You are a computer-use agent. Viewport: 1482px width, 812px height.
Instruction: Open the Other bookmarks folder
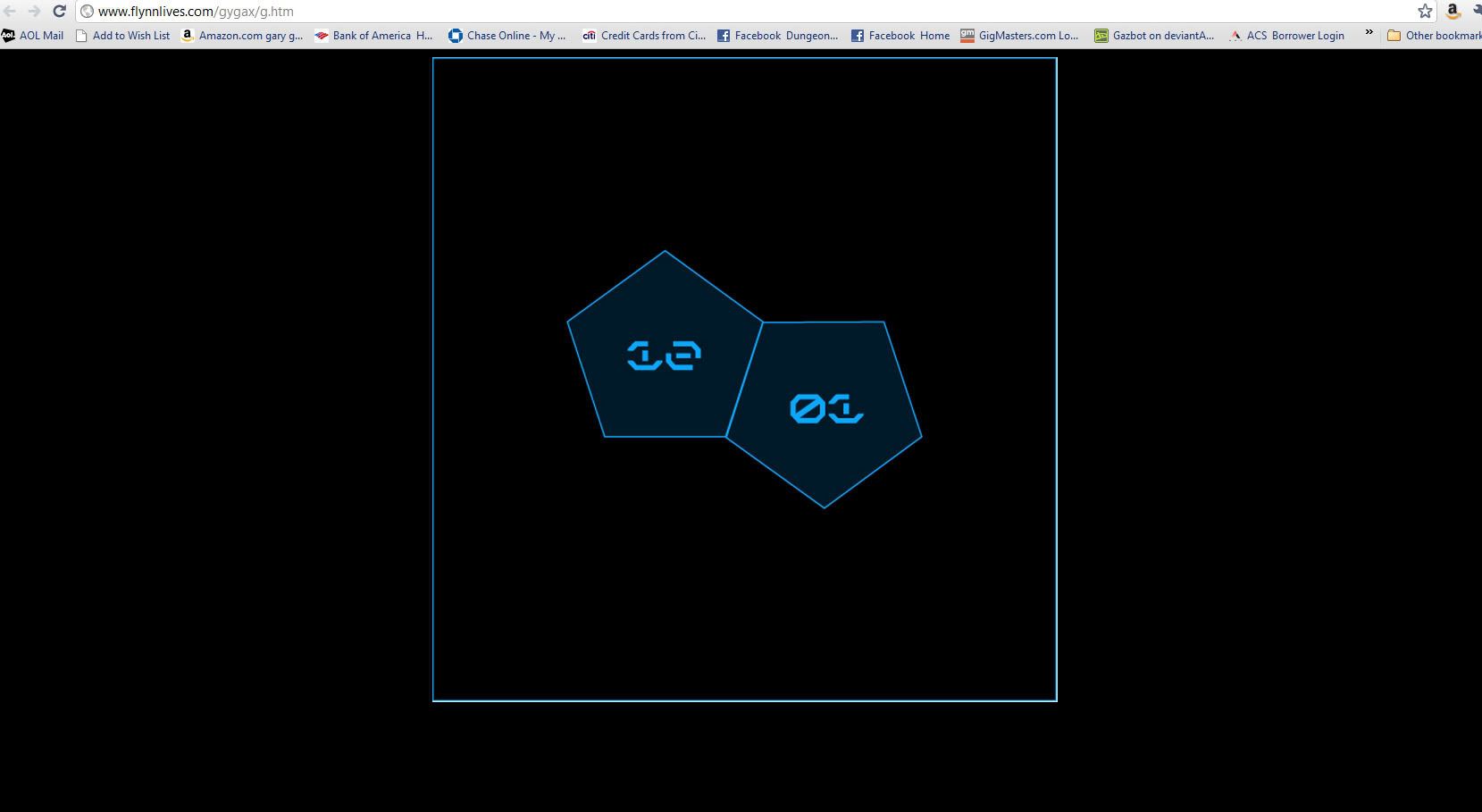[x=1435, y=36]
